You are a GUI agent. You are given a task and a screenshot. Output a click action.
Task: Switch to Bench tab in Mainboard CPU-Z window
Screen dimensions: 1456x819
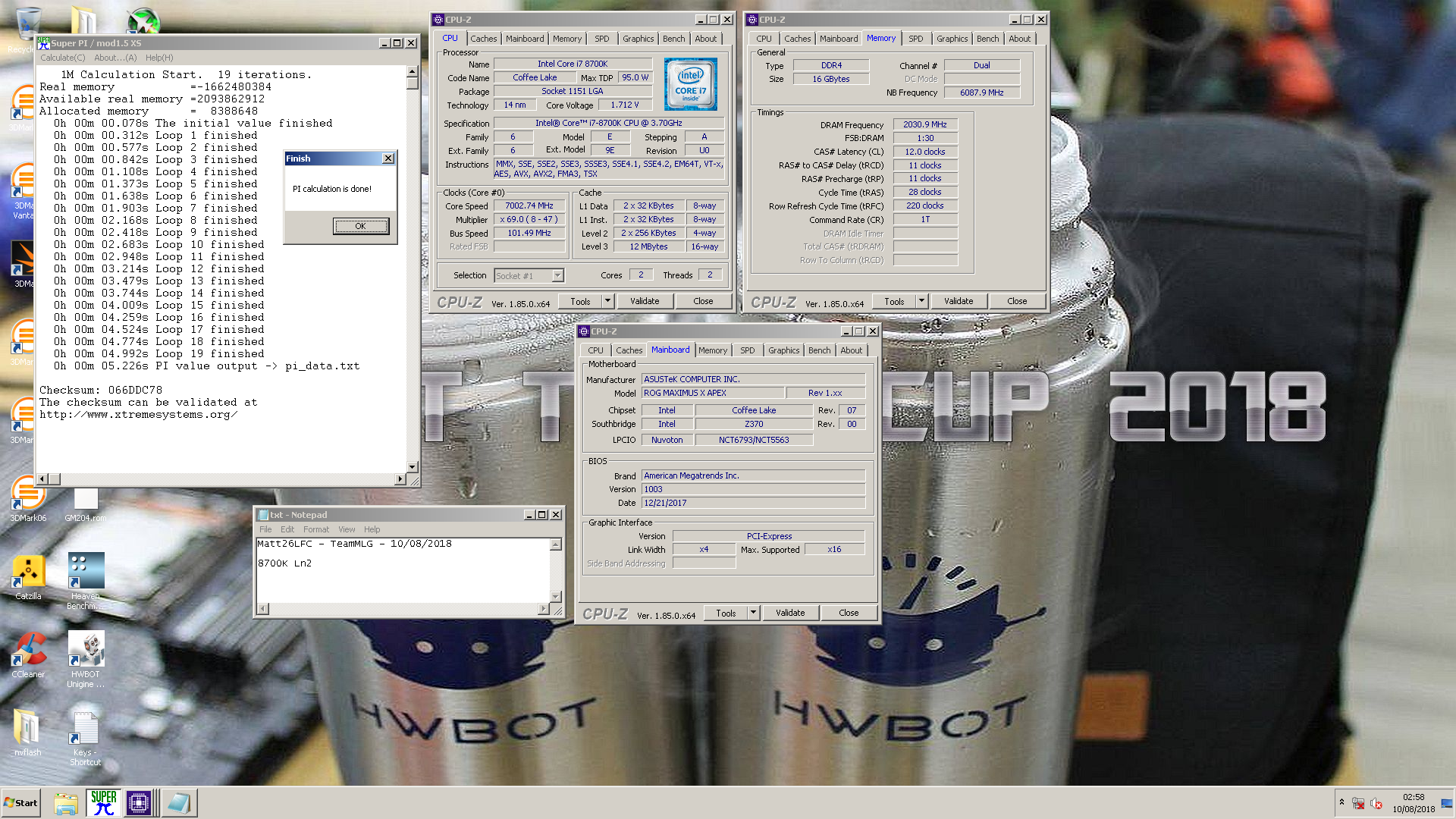819,350
